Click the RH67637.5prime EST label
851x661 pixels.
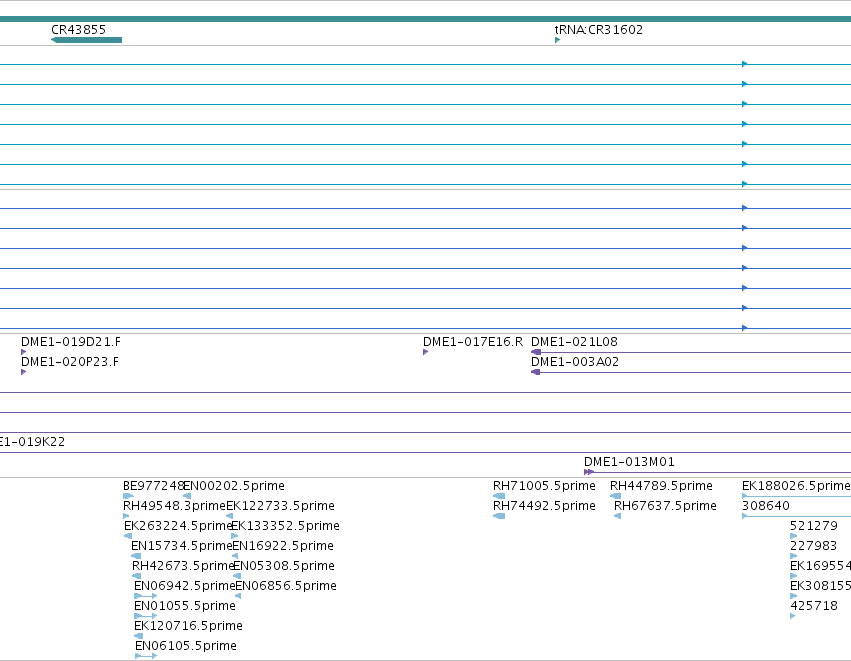pyautogui.click(x=665, y=505)
